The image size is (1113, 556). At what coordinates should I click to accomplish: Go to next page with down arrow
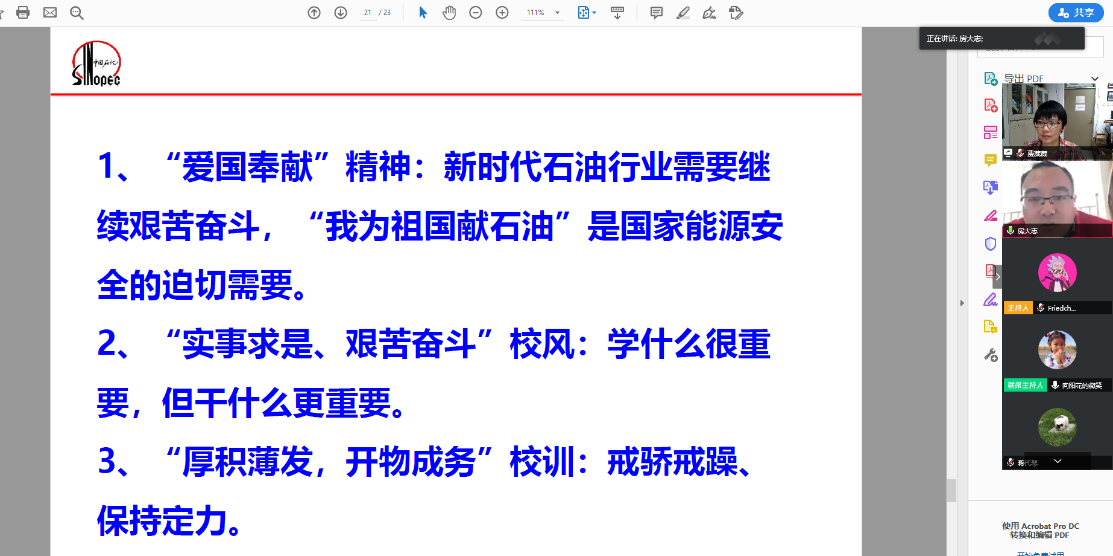tap(340, 13)
